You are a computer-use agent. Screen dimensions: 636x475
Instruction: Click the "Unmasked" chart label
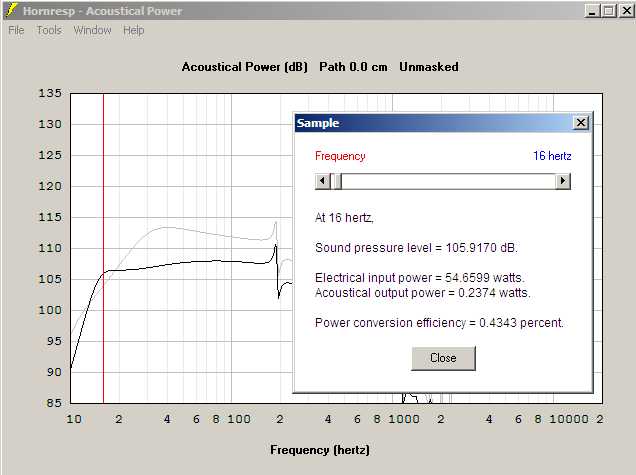pos(429,67)
